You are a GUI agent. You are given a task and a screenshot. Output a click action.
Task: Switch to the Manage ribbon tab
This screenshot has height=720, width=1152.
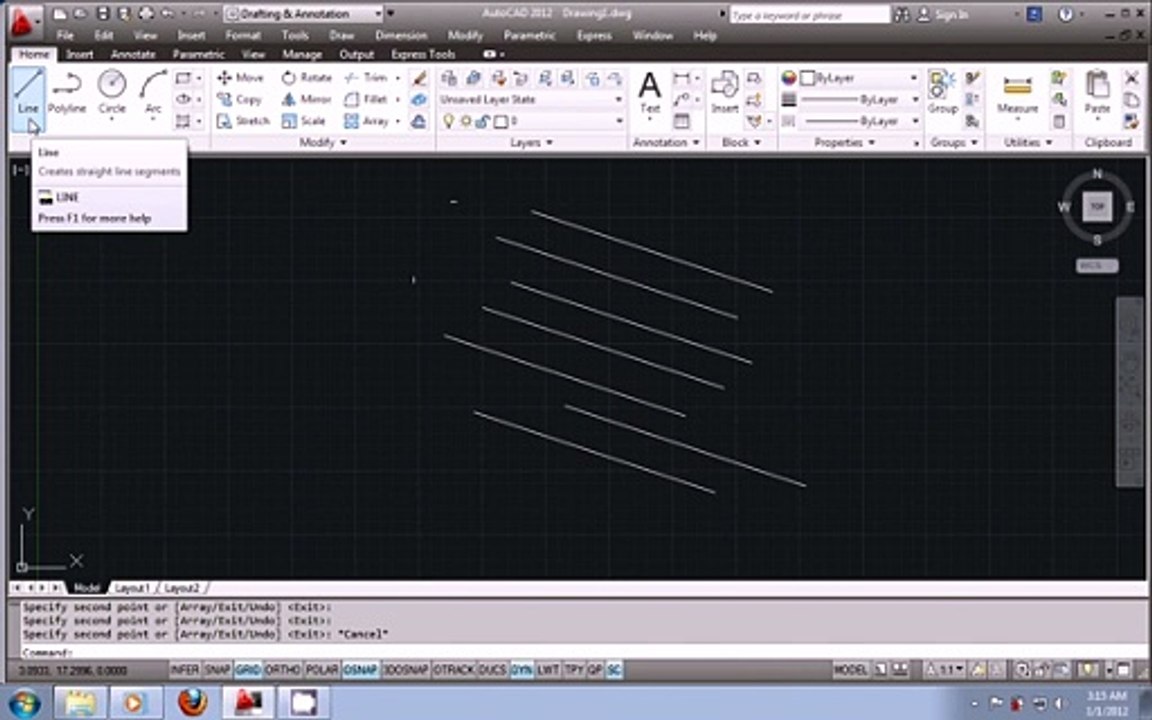point(302,54)
